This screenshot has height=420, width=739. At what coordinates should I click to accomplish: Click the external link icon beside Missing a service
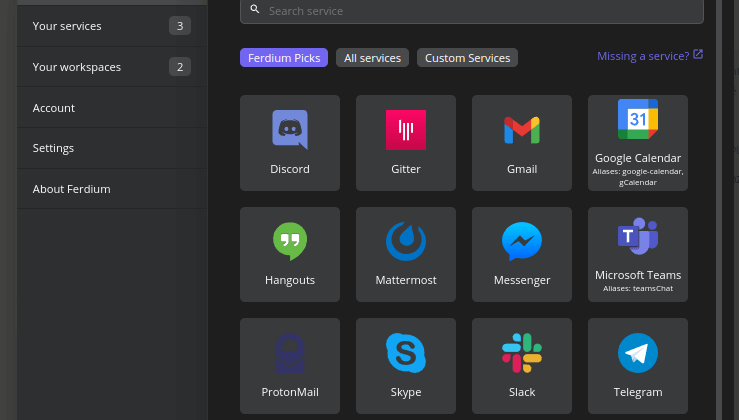(698, 55)
